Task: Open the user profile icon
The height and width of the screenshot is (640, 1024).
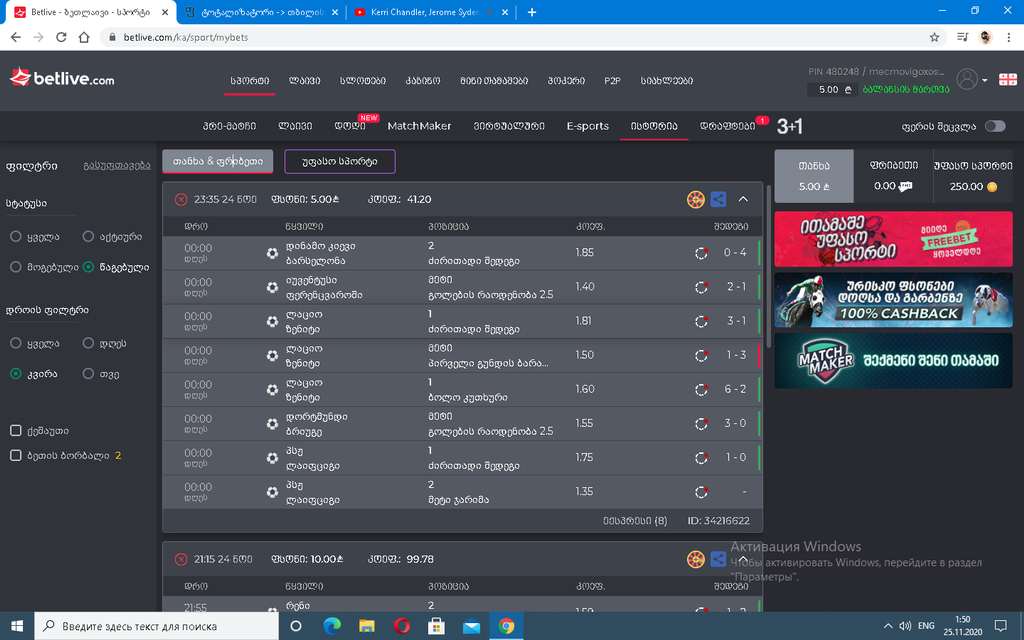Action: click(x=968, y=78)
